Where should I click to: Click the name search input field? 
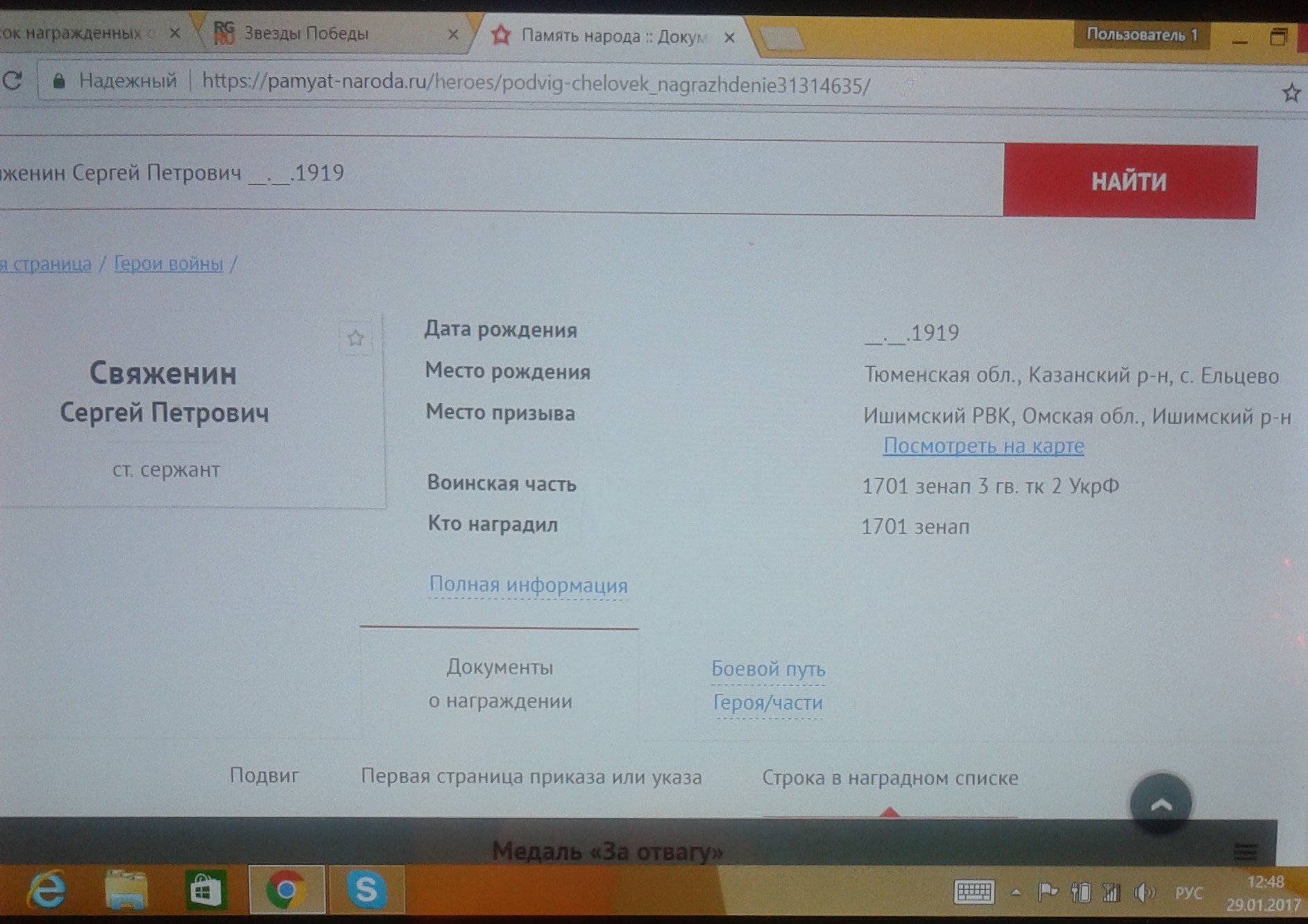pyautogui.click(x=486, y=173)
